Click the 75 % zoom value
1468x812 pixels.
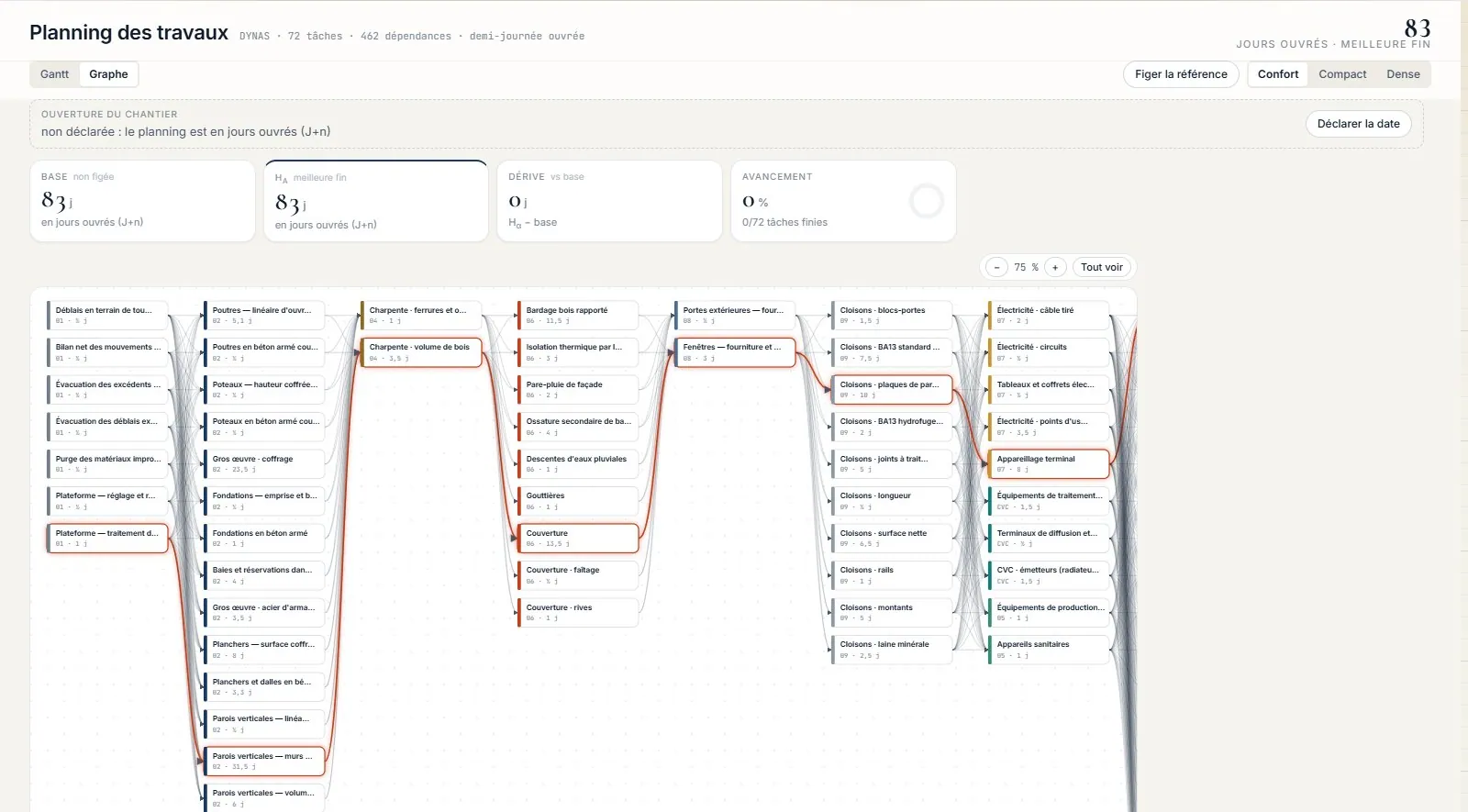(1026, 267)
